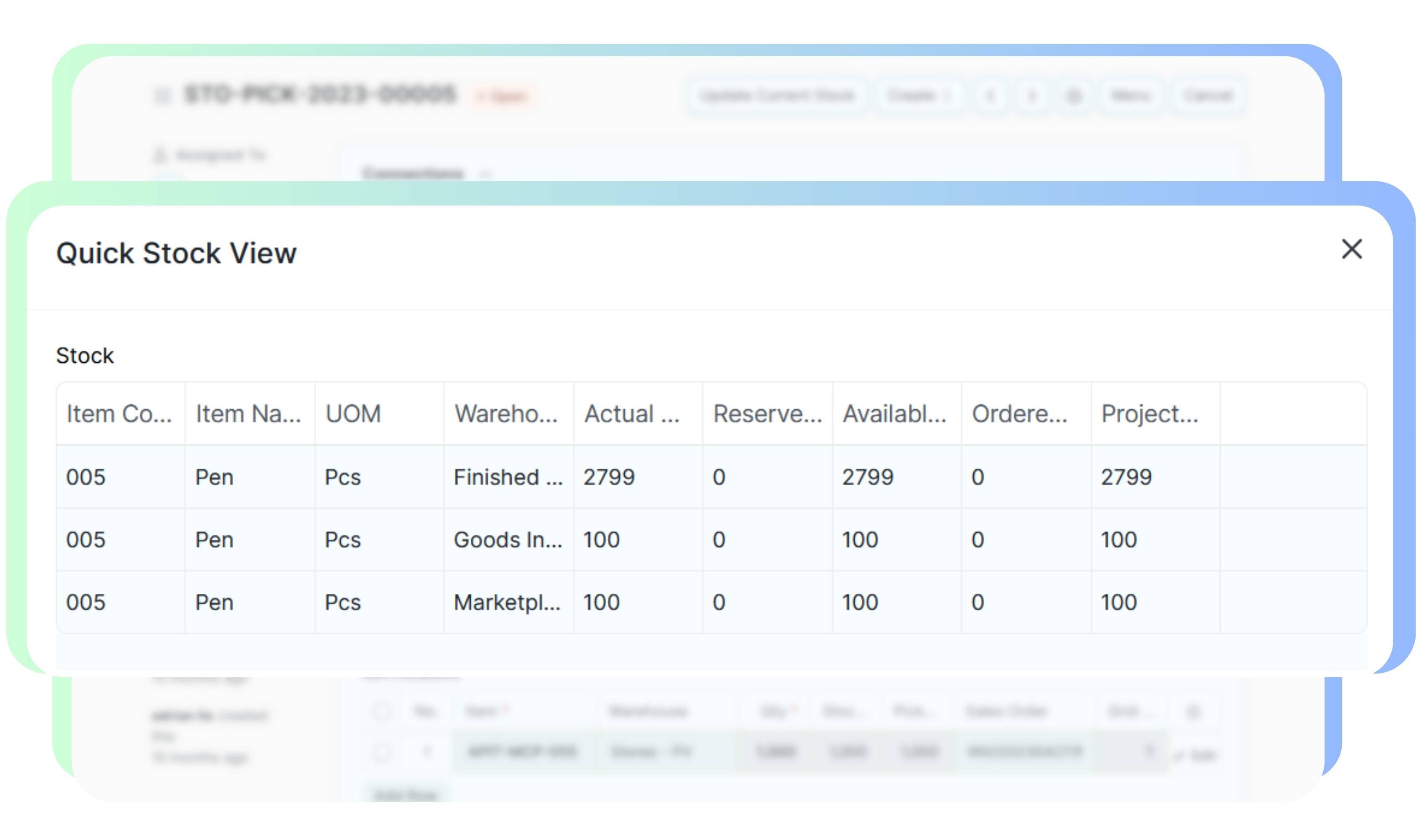The width and height of the screenshot is (1416, 840).
Task: Click the Item Name column header
Action: point(248,414)
